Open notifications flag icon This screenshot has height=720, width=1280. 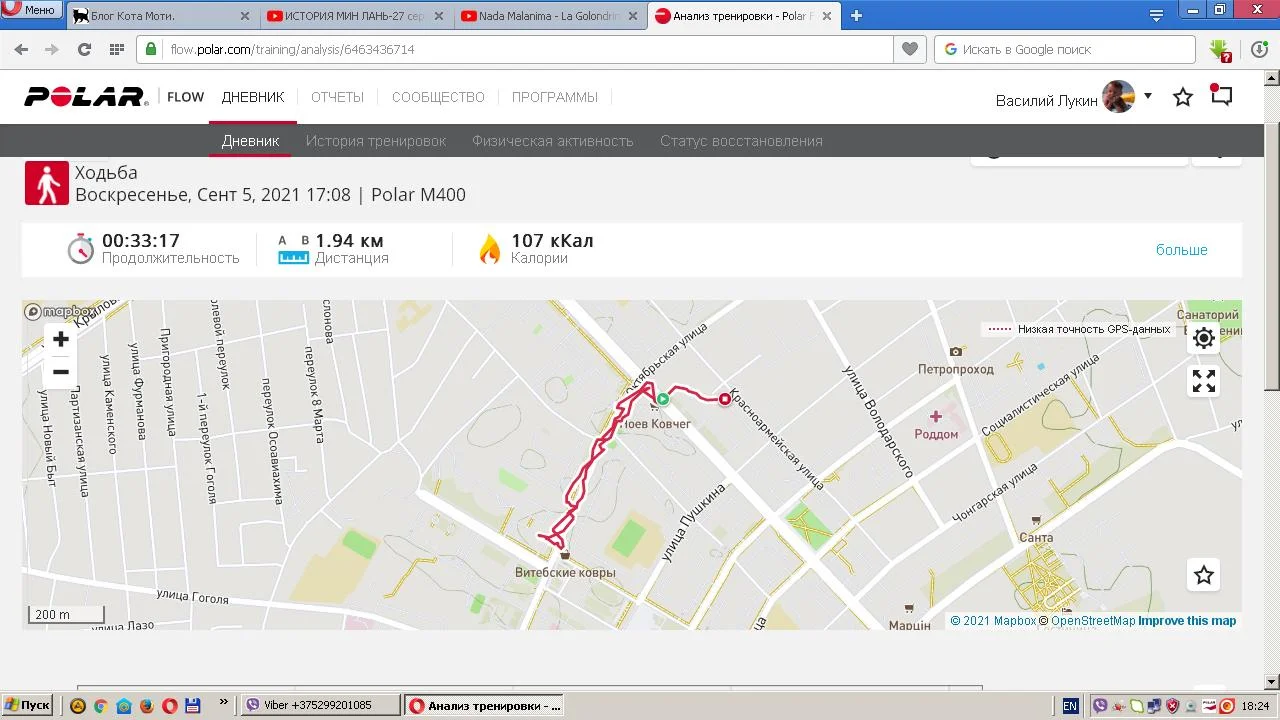click(x=1221, y=95)
